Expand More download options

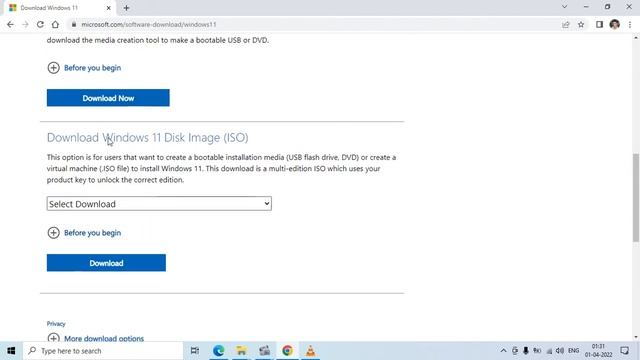[x=96, y=338]
